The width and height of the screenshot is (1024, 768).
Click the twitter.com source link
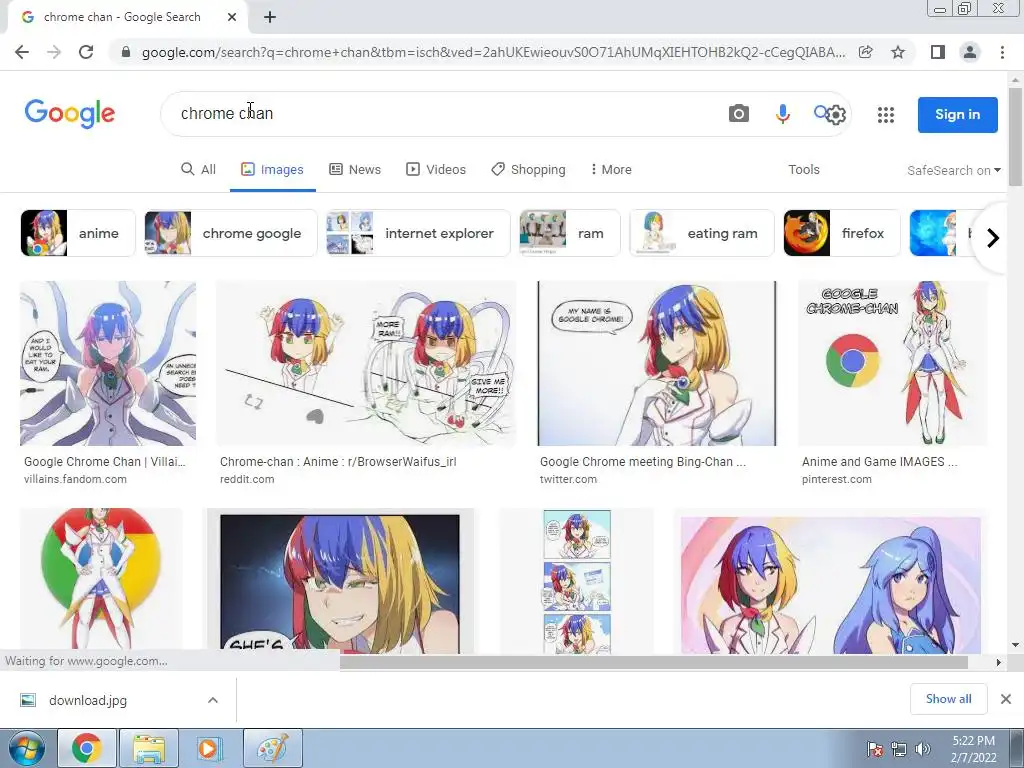tap(568, 479)
